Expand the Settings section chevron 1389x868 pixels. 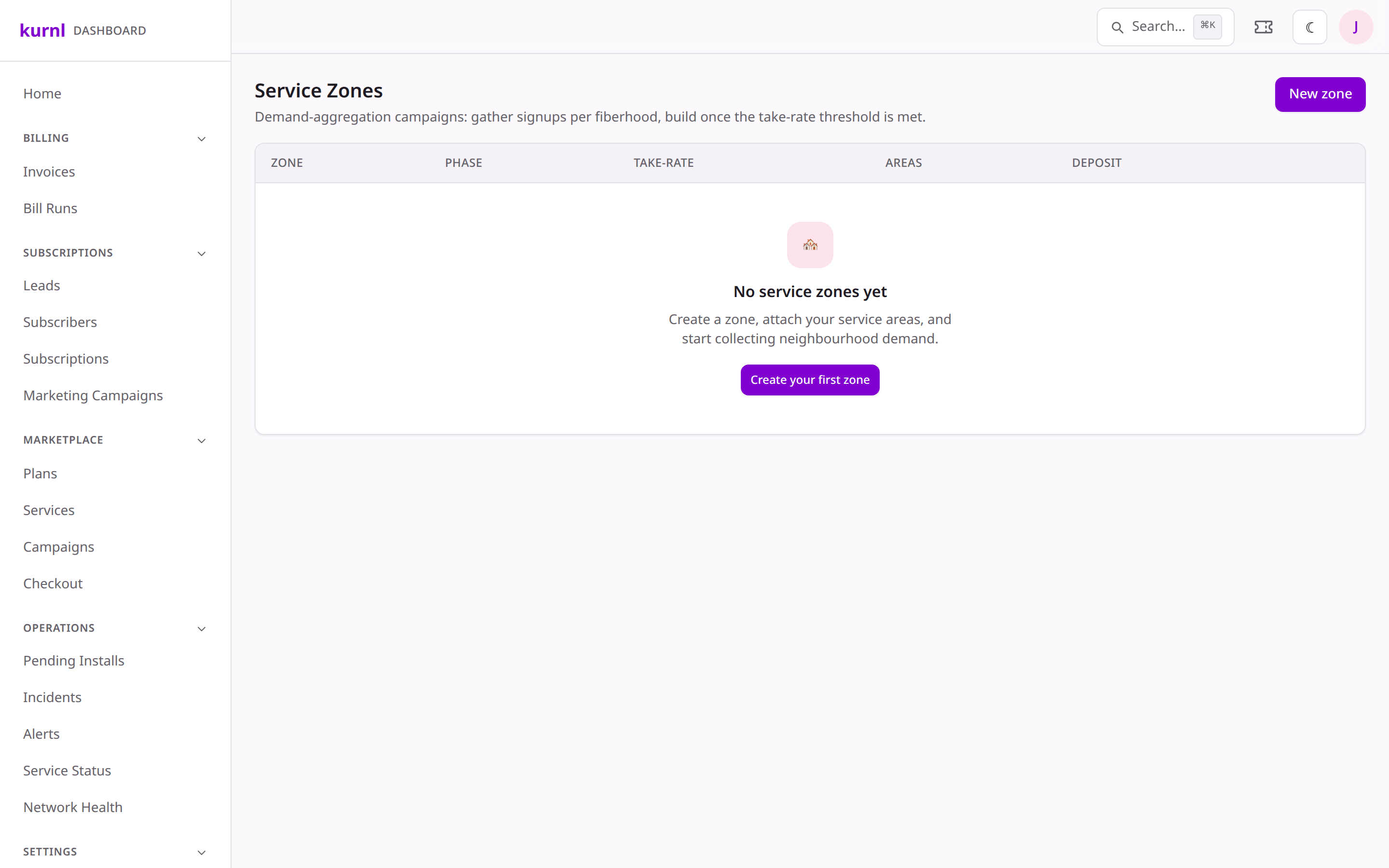202,853
